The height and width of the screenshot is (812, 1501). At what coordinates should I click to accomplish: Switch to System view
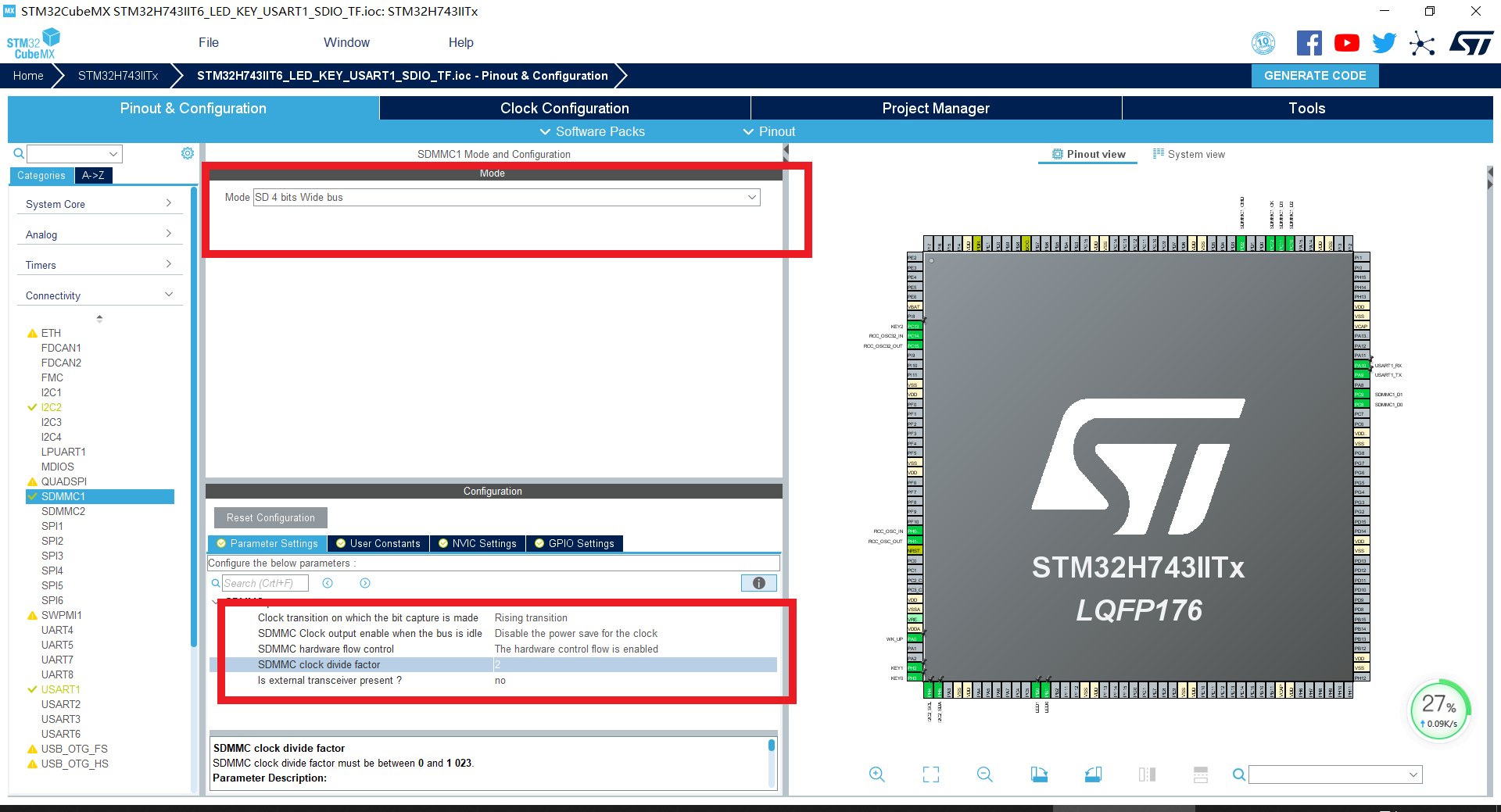(x=1189, y=154)
